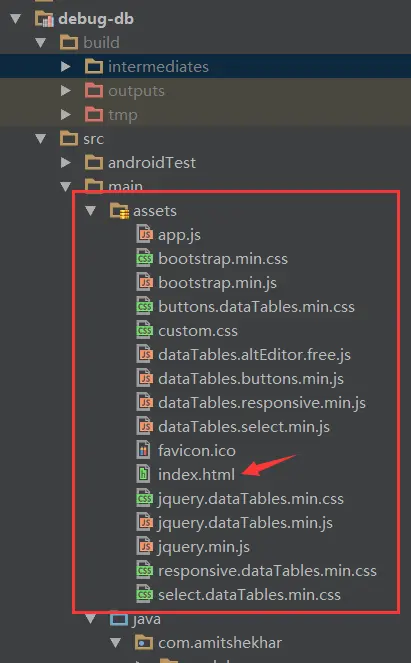The width and height of the screenshot is (411, 663).
Task: Click the JS icon of dataTables.responsive.min.js
Action: tap(144, 402)
